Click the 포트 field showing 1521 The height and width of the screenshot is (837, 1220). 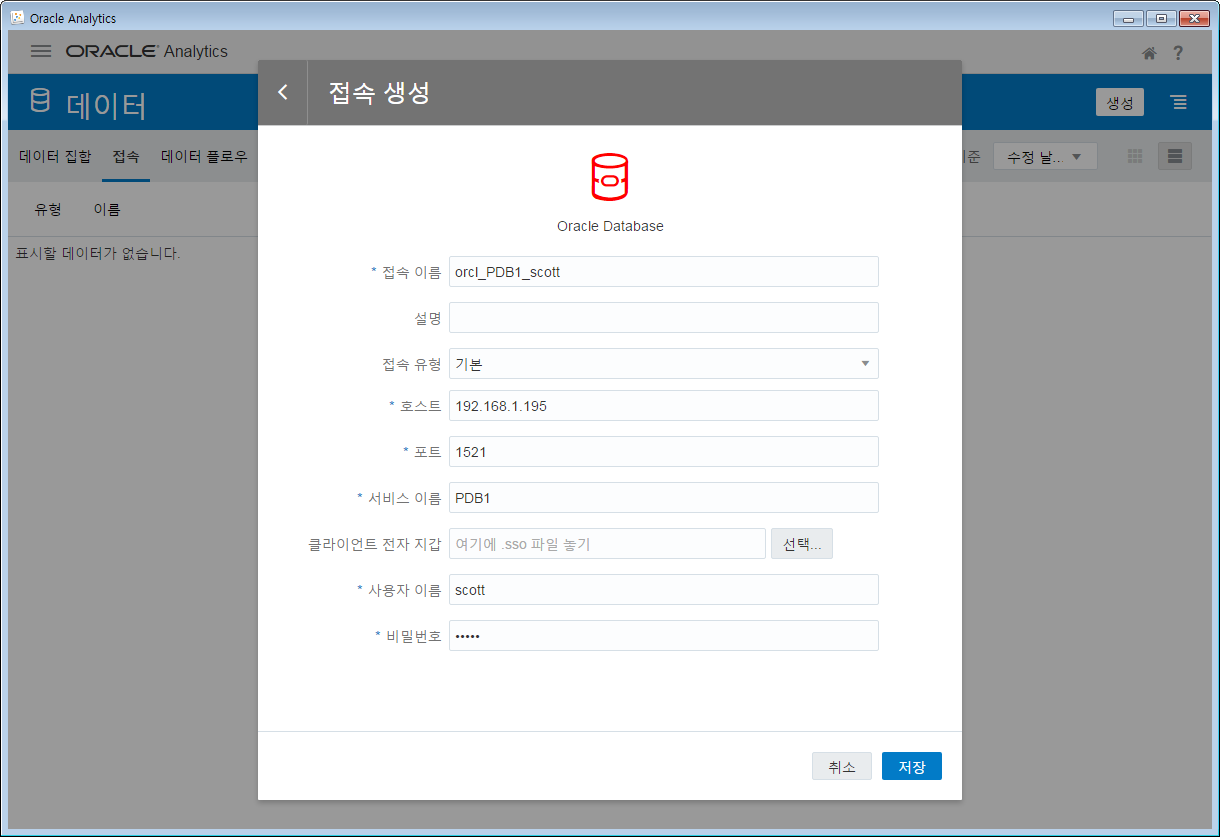(x=664, y=452)
